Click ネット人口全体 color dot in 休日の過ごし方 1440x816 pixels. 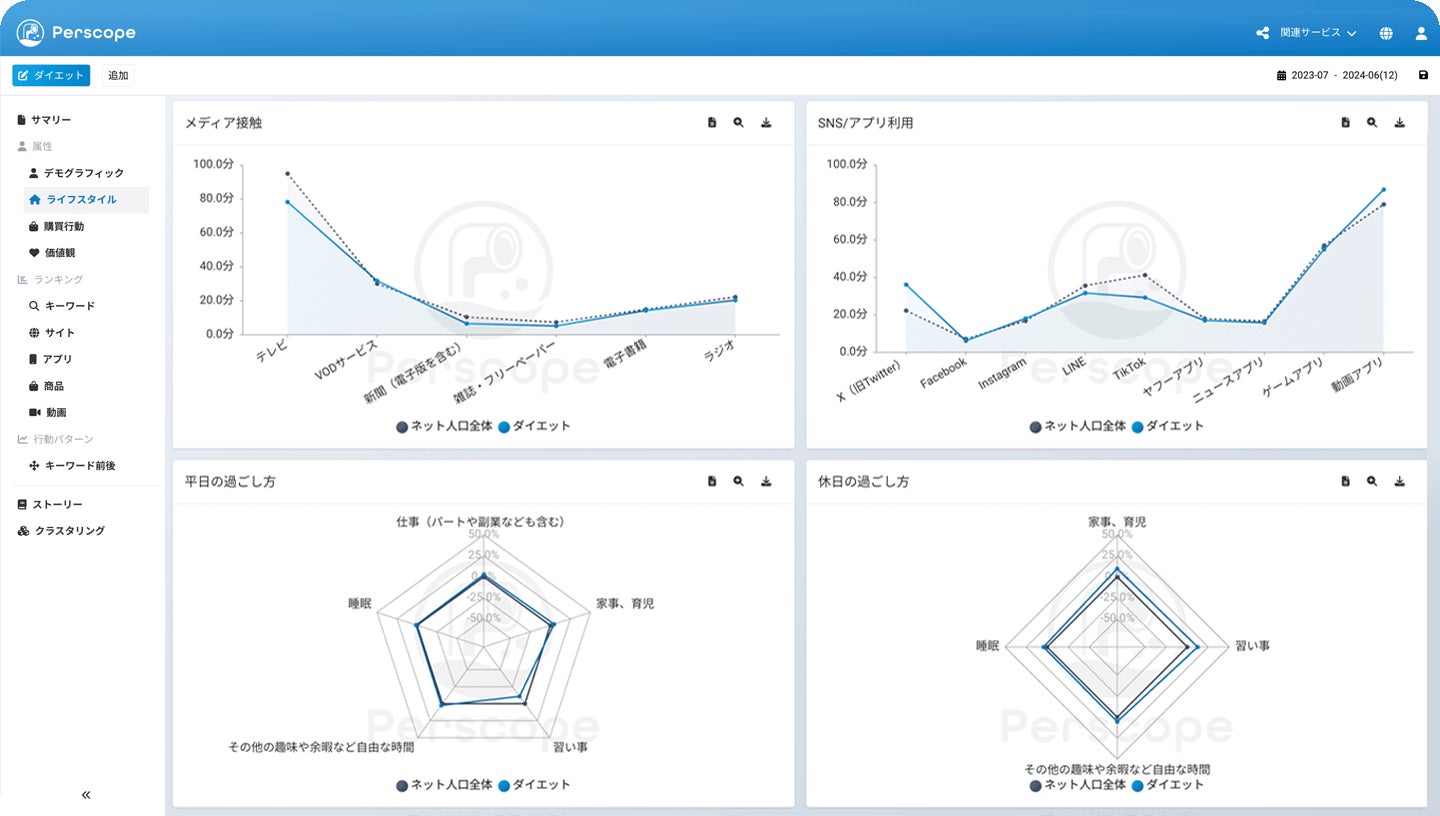point(1035,785)
